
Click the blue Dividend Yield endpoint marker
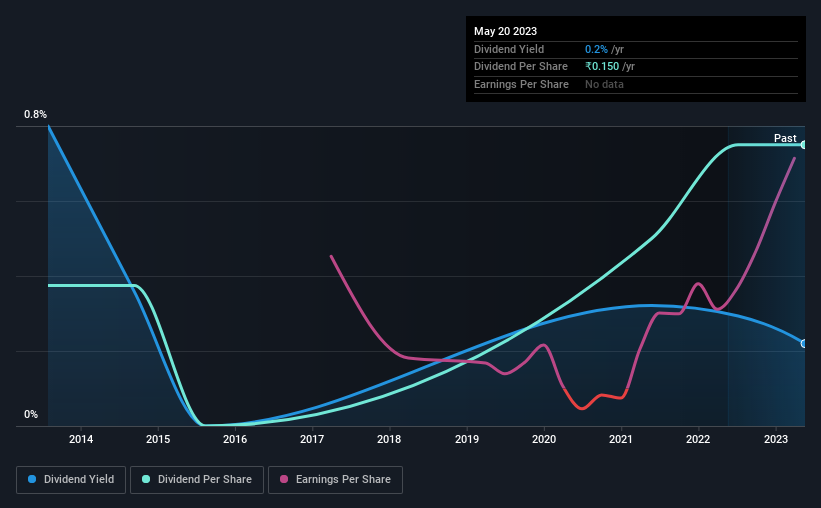pyautogui.click(x=803, y=344)
